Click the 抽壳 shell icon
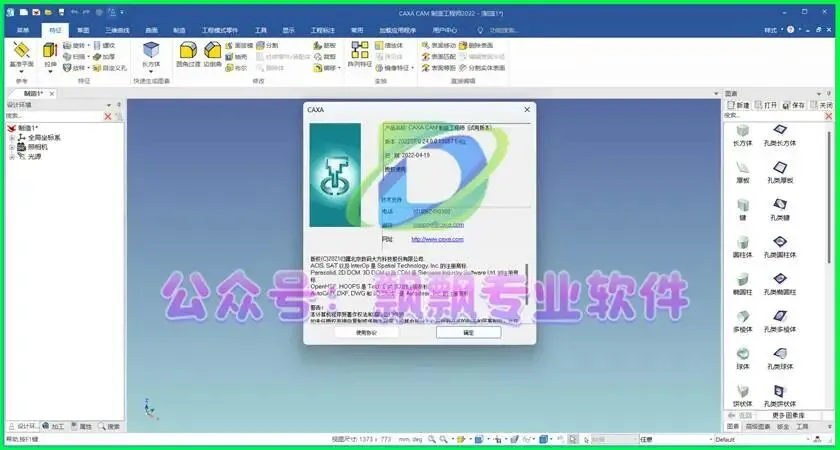This screenshot has width=840, height=450. tap(229, 57)
